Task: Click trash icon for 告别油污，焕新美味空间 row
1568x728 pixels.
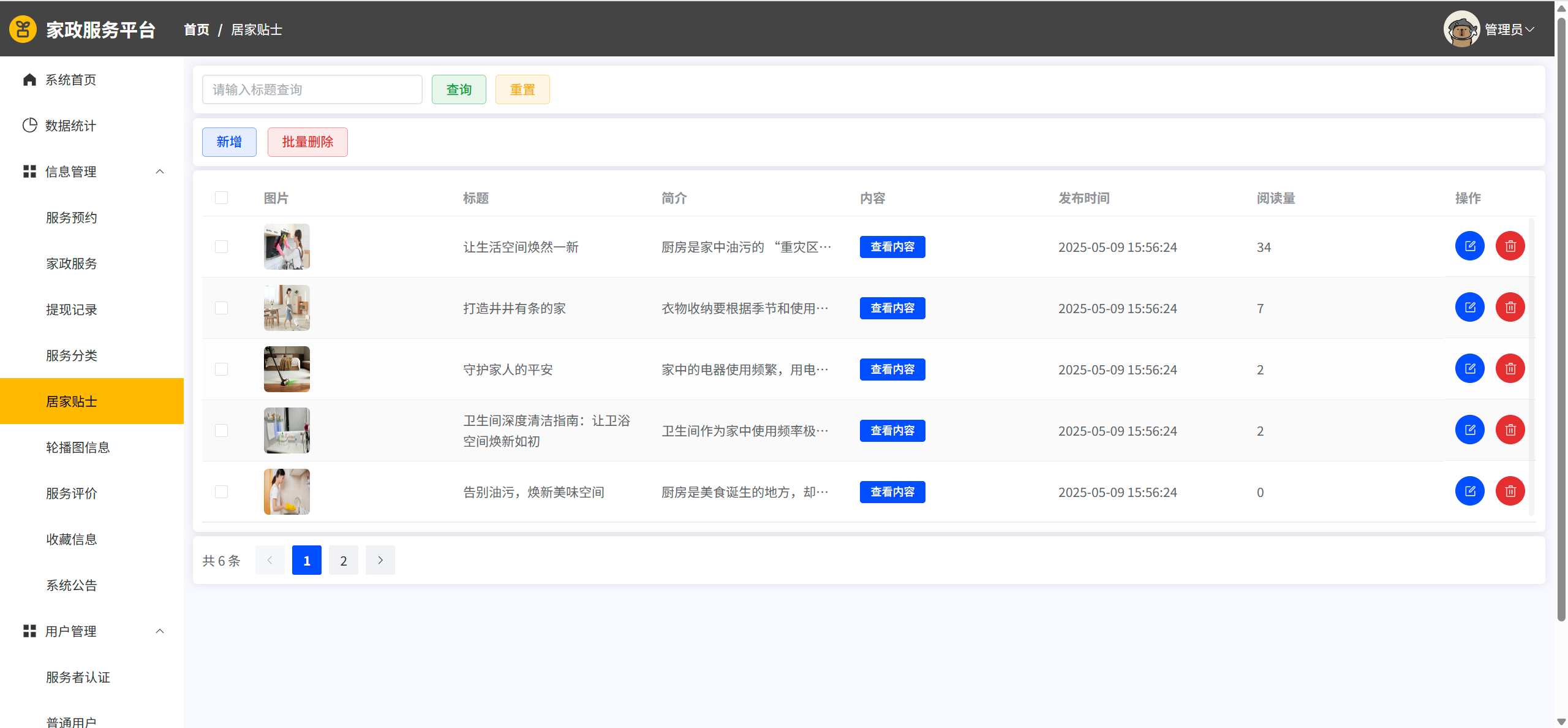Action: [1510, 491]
